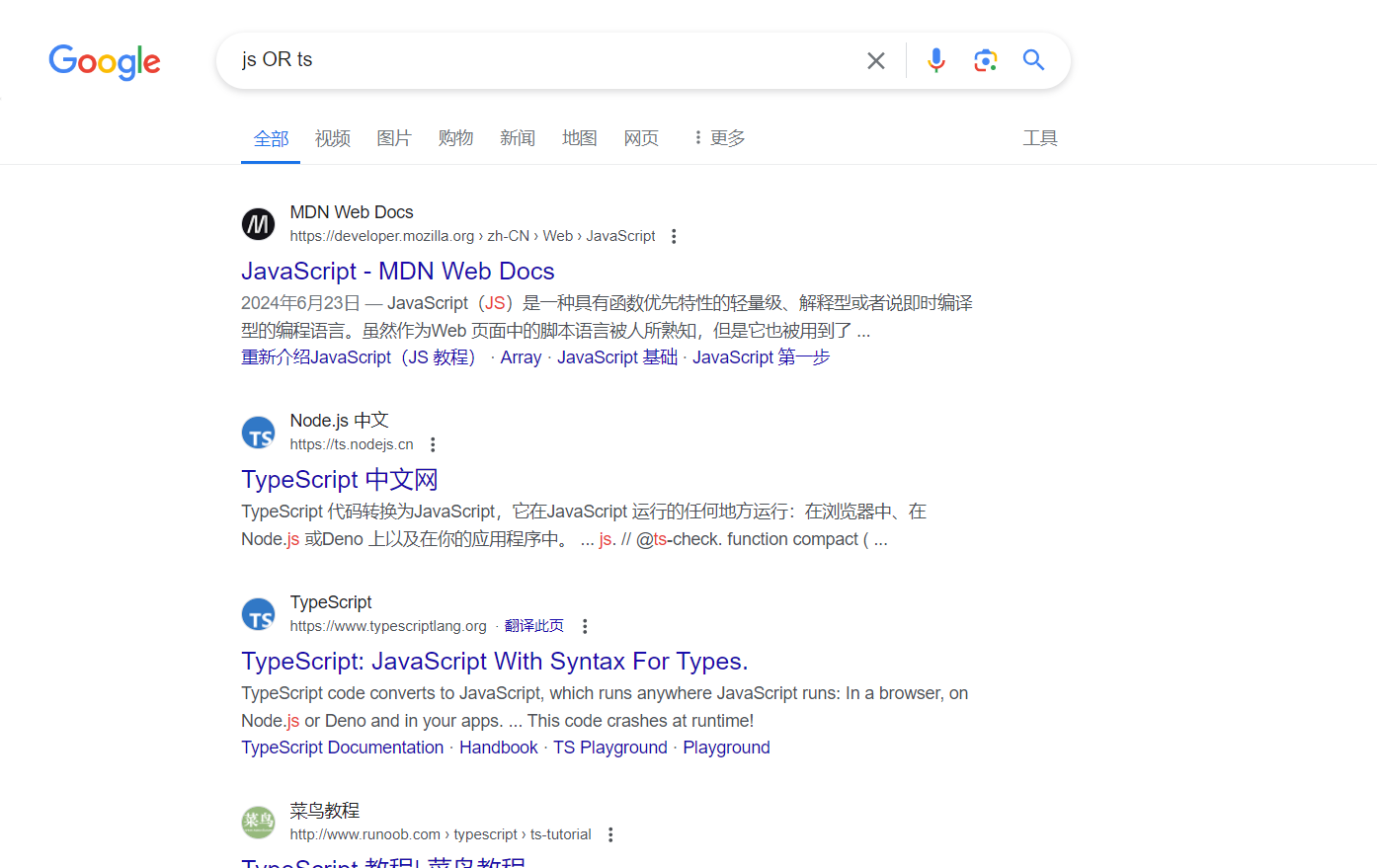
Task: Open Google Lens image search icon
Action: pyautogui.click(x=985, y=61)
